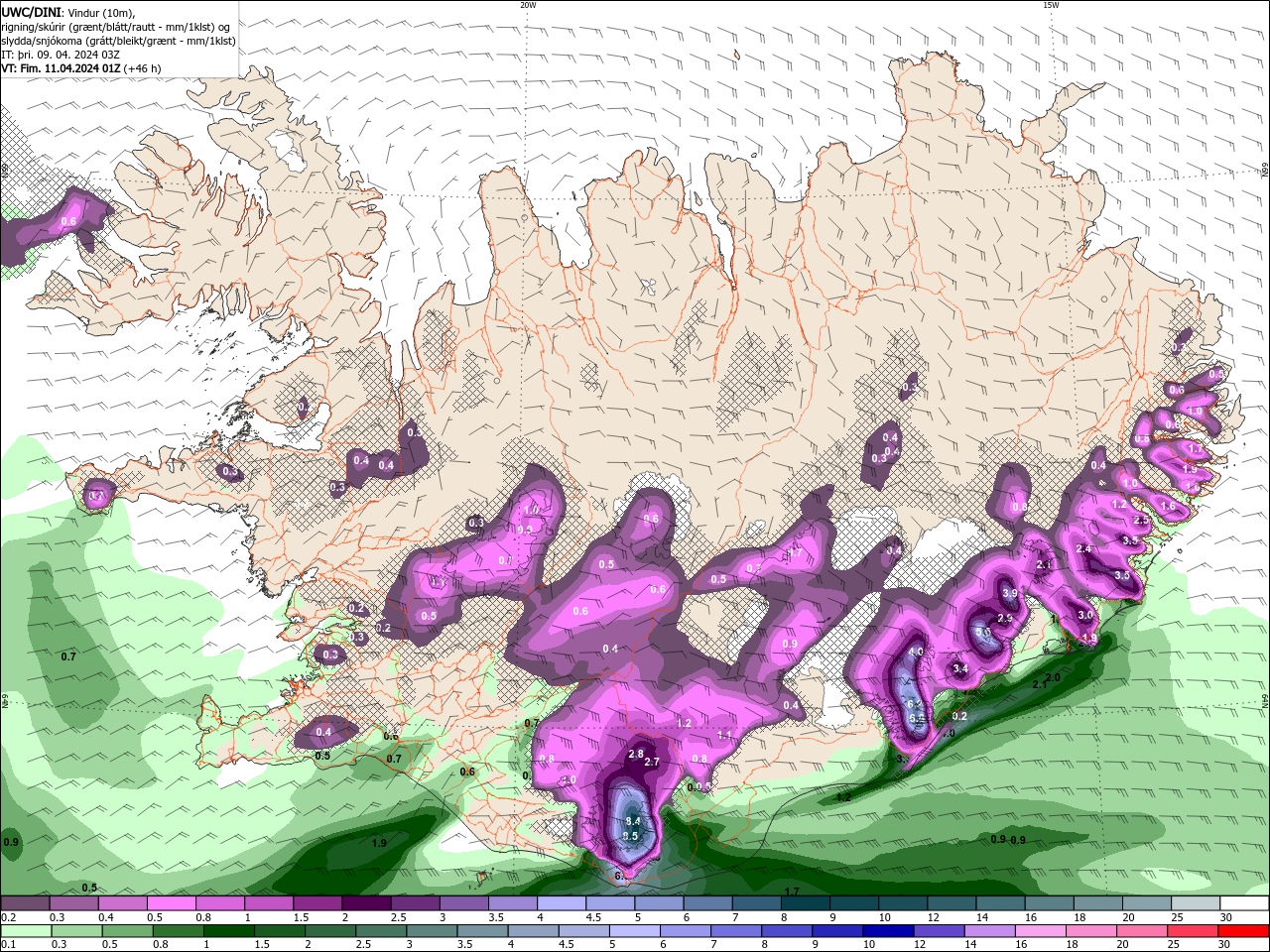
Task: Click the initial time 'IT: þri. 09. 04. 2024 03Z'
Action: tap(61, 55)
